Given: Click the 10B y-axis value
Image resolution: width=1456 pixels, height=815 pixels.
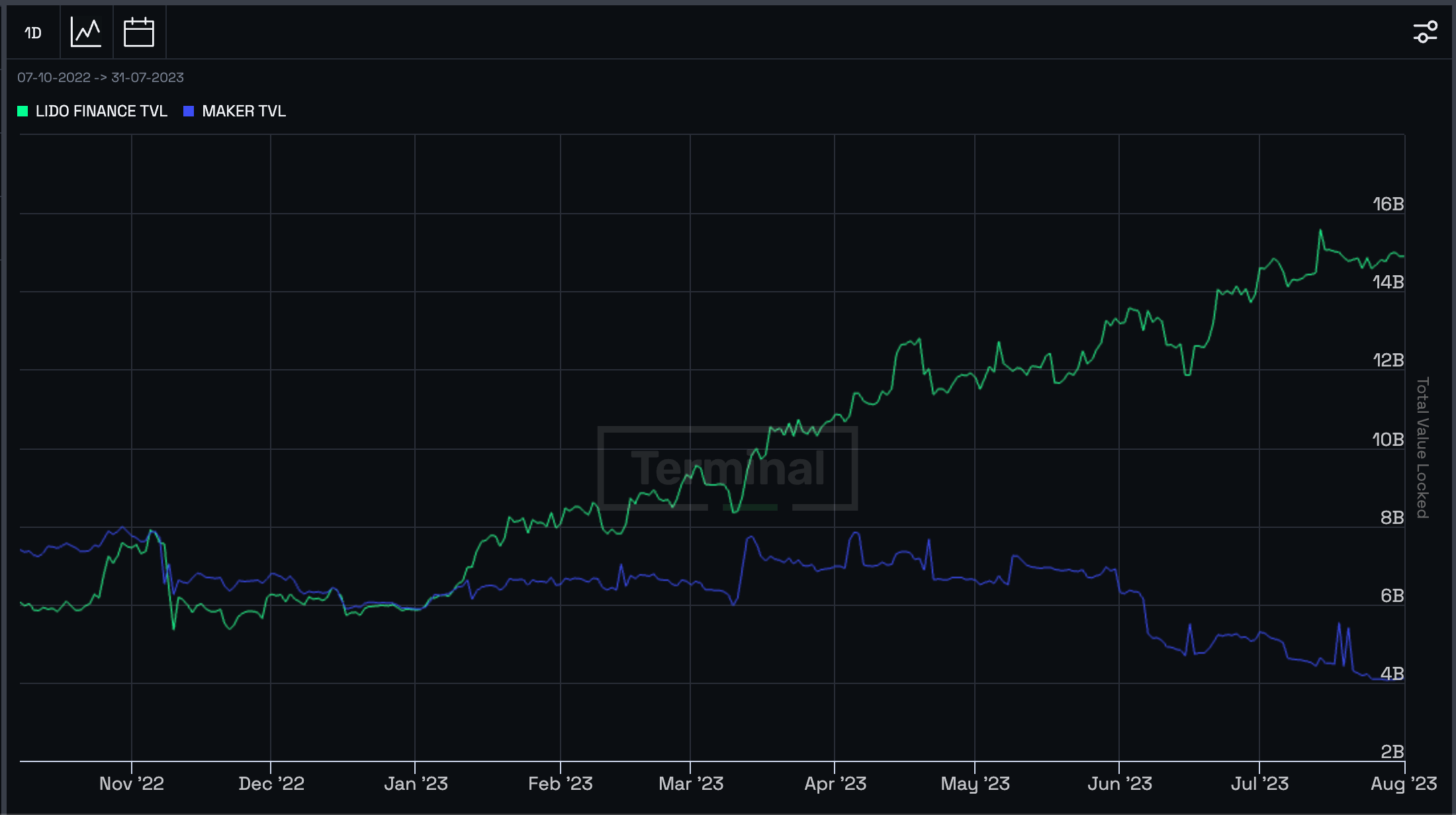Looking at the screenshot, I should (1388, 439).
